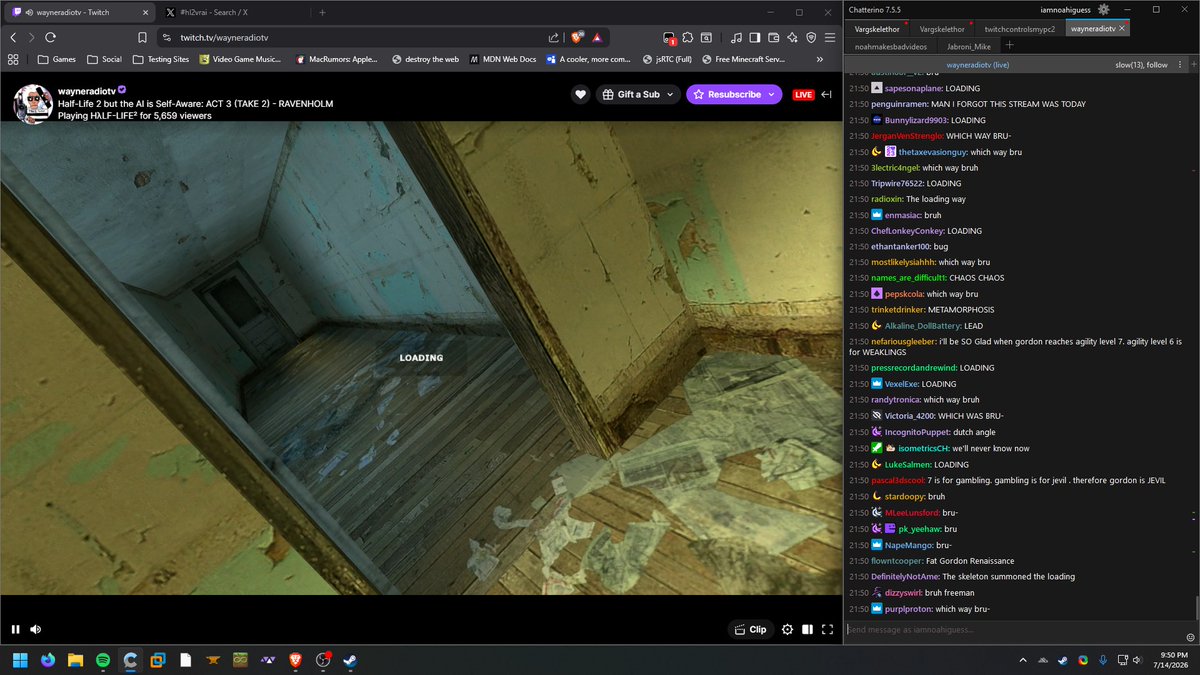The image size is (1200, 675).
Task: Close the wayneradiotv Chatterino tab
Action: tap(1122, 29)
